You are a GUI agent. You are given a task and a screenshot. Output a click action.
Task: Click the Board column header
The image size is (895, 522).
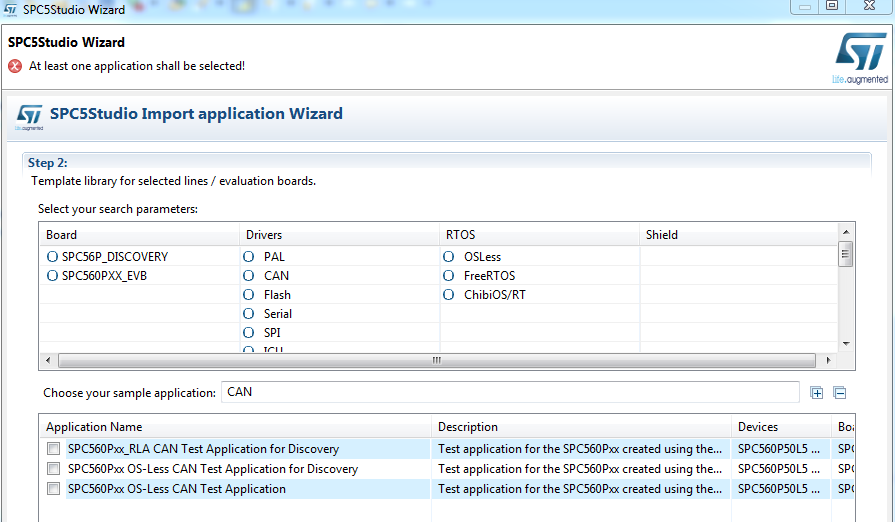tap(139, 235)
